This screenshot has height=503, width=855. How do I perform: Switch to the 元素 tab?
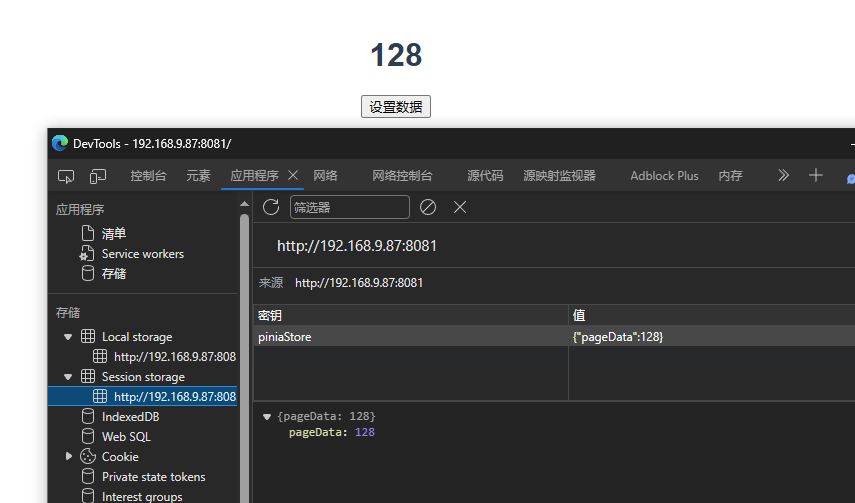(x=198, y=176)
